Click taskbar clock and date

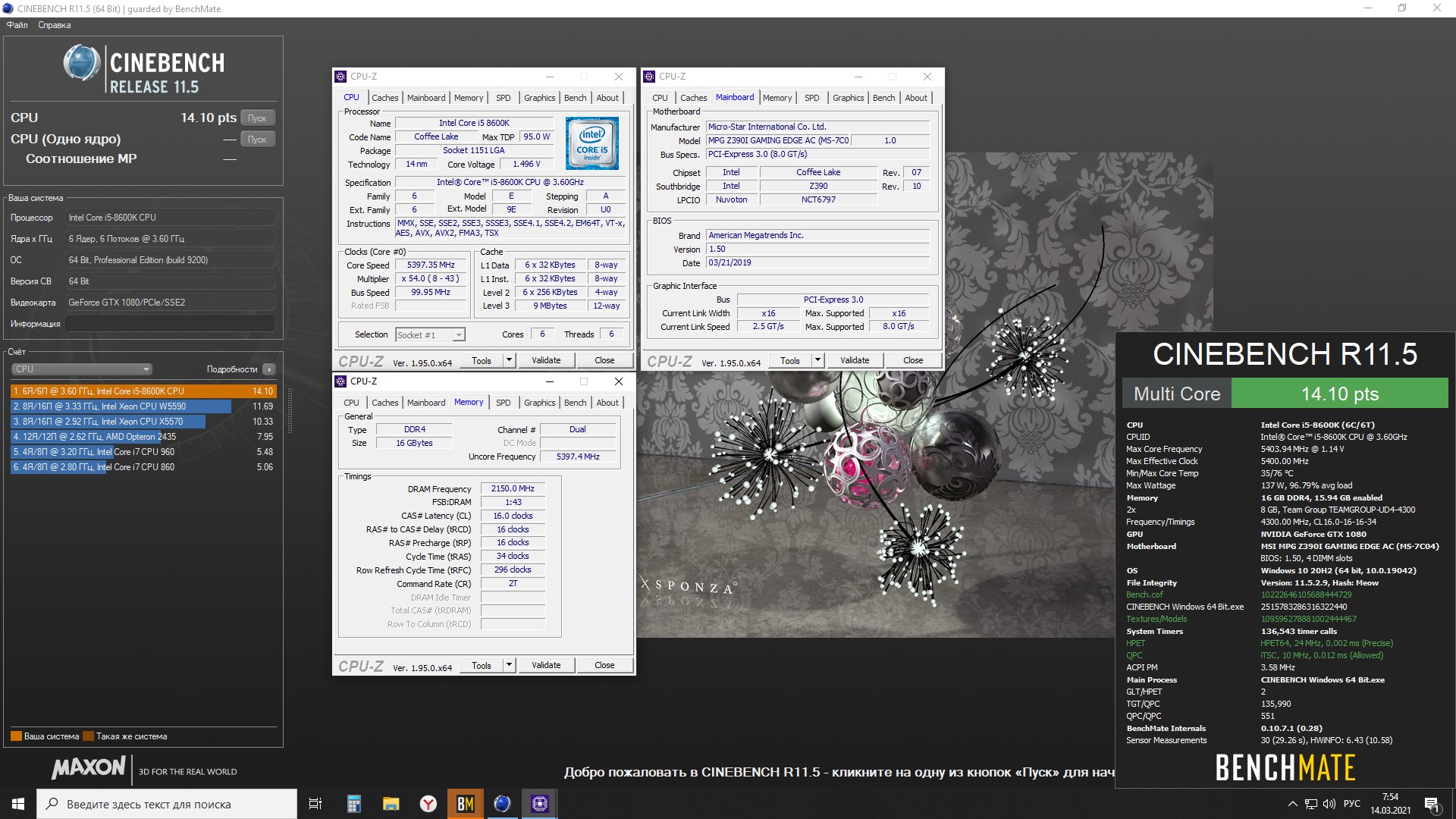click(1390, 804)
